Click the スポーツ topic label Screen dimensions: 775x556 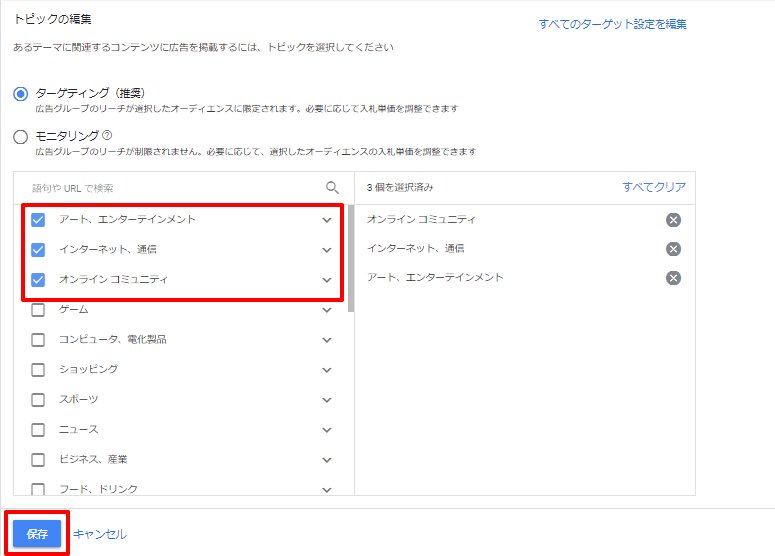79,400
